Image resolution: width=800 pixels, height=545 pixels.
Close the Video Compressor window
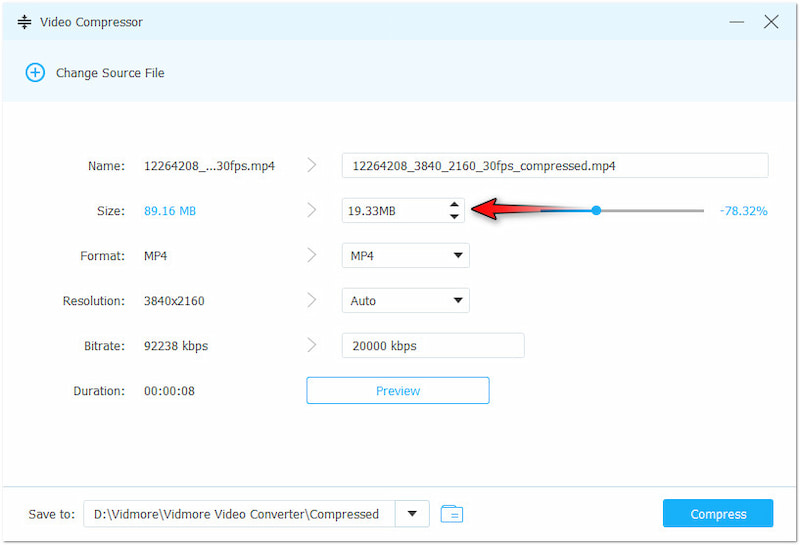point(771,22)
